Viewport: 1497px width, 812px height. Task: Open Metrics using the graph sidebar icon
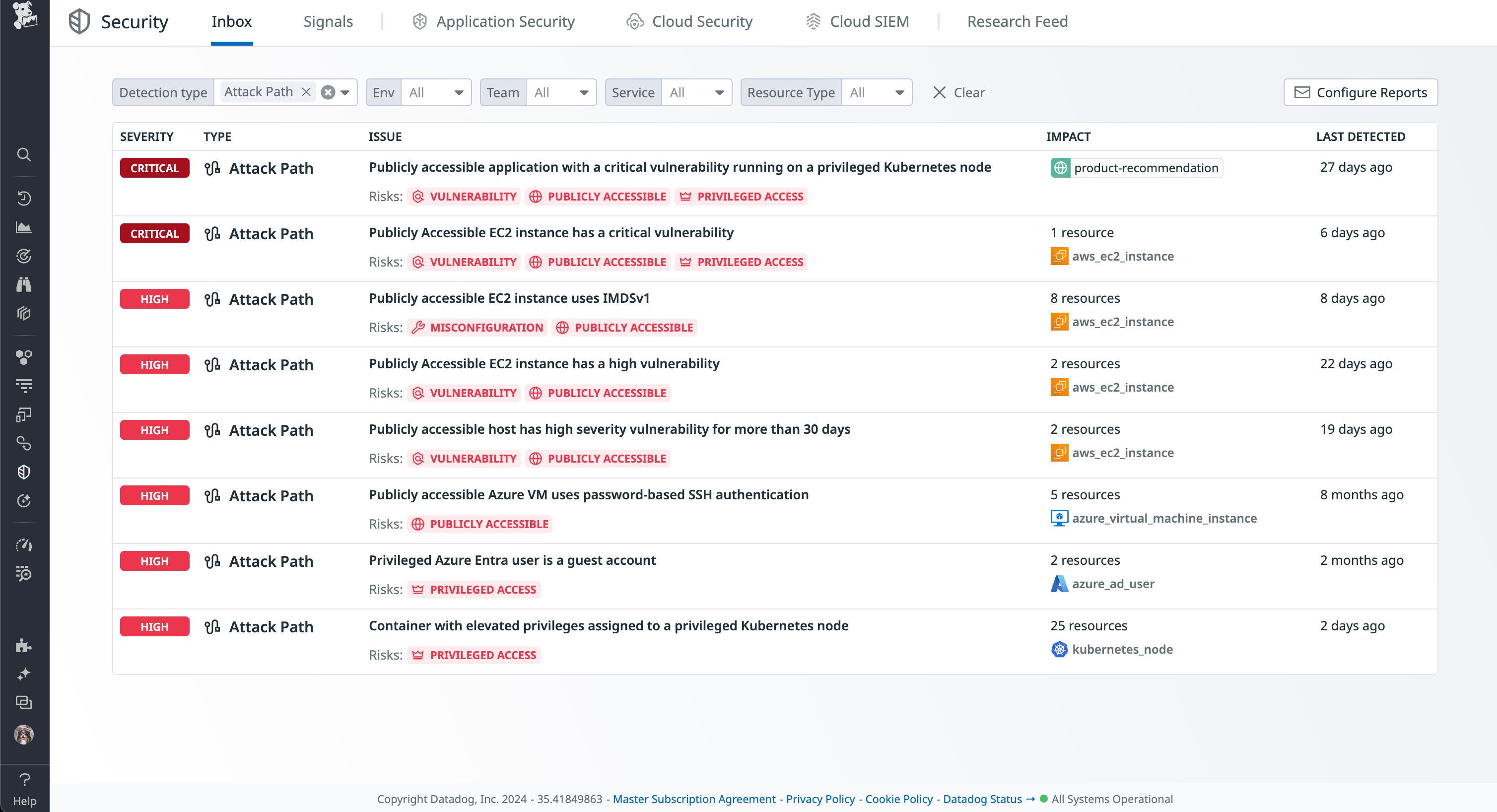[24, 227]
